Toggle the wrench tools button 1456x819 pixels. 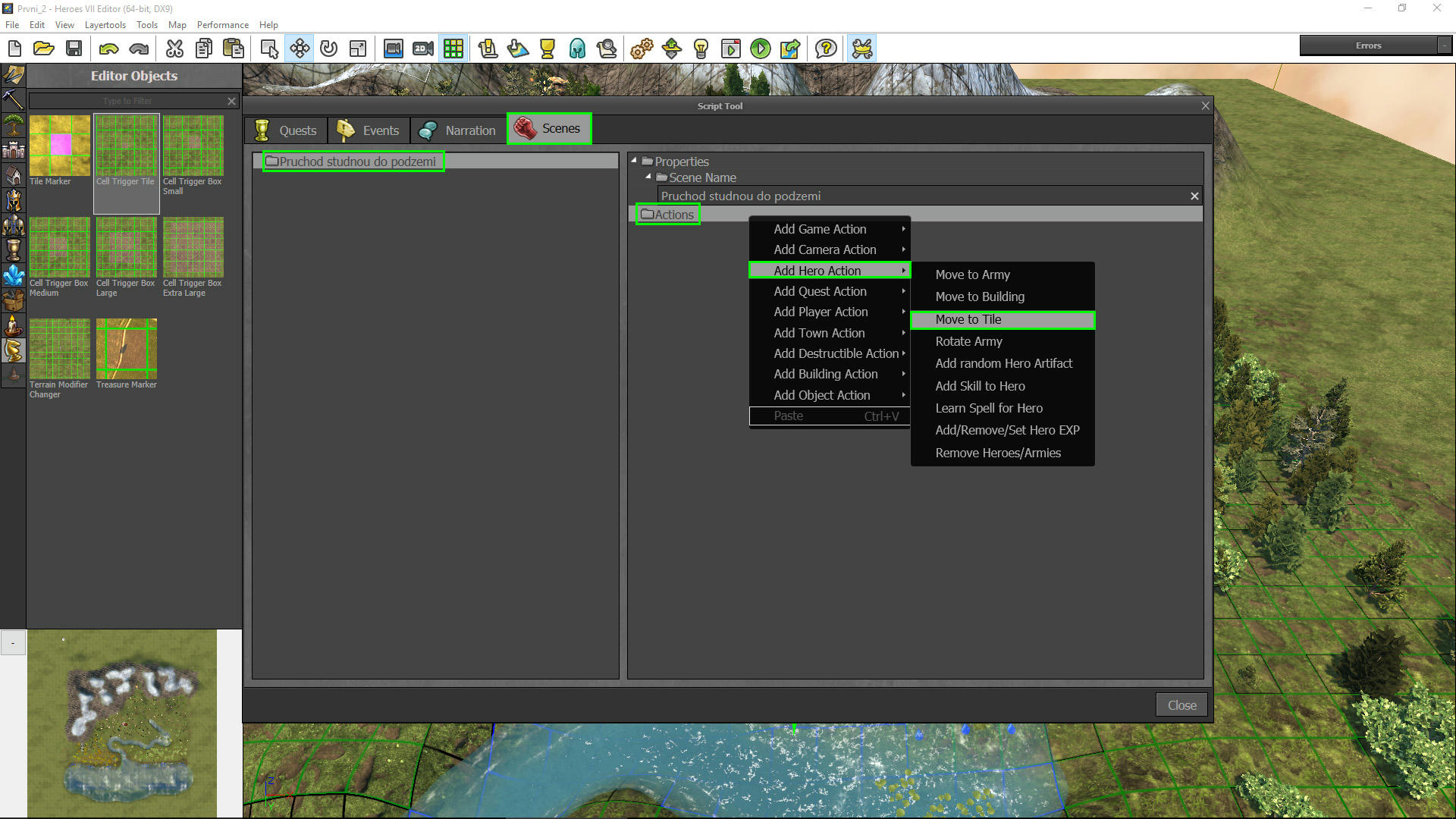click(861, 49)
